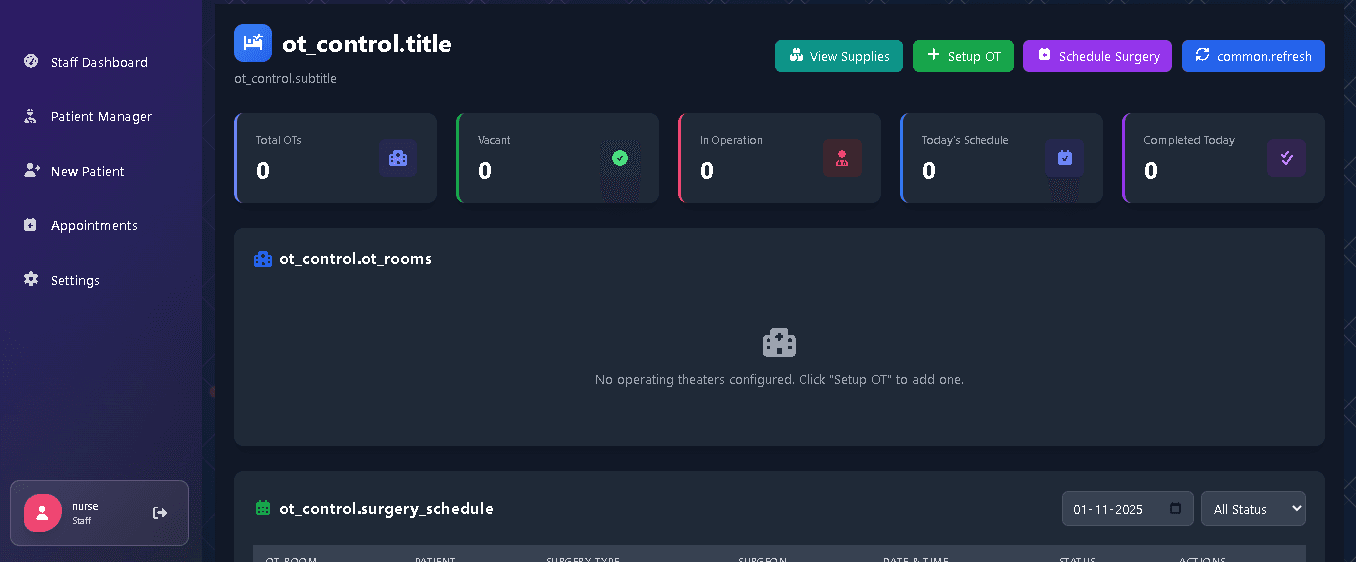The height and width of the screenshot is (562, 1356).
Task: Click the Total OTs hospital icon
Action: [398, 158]
